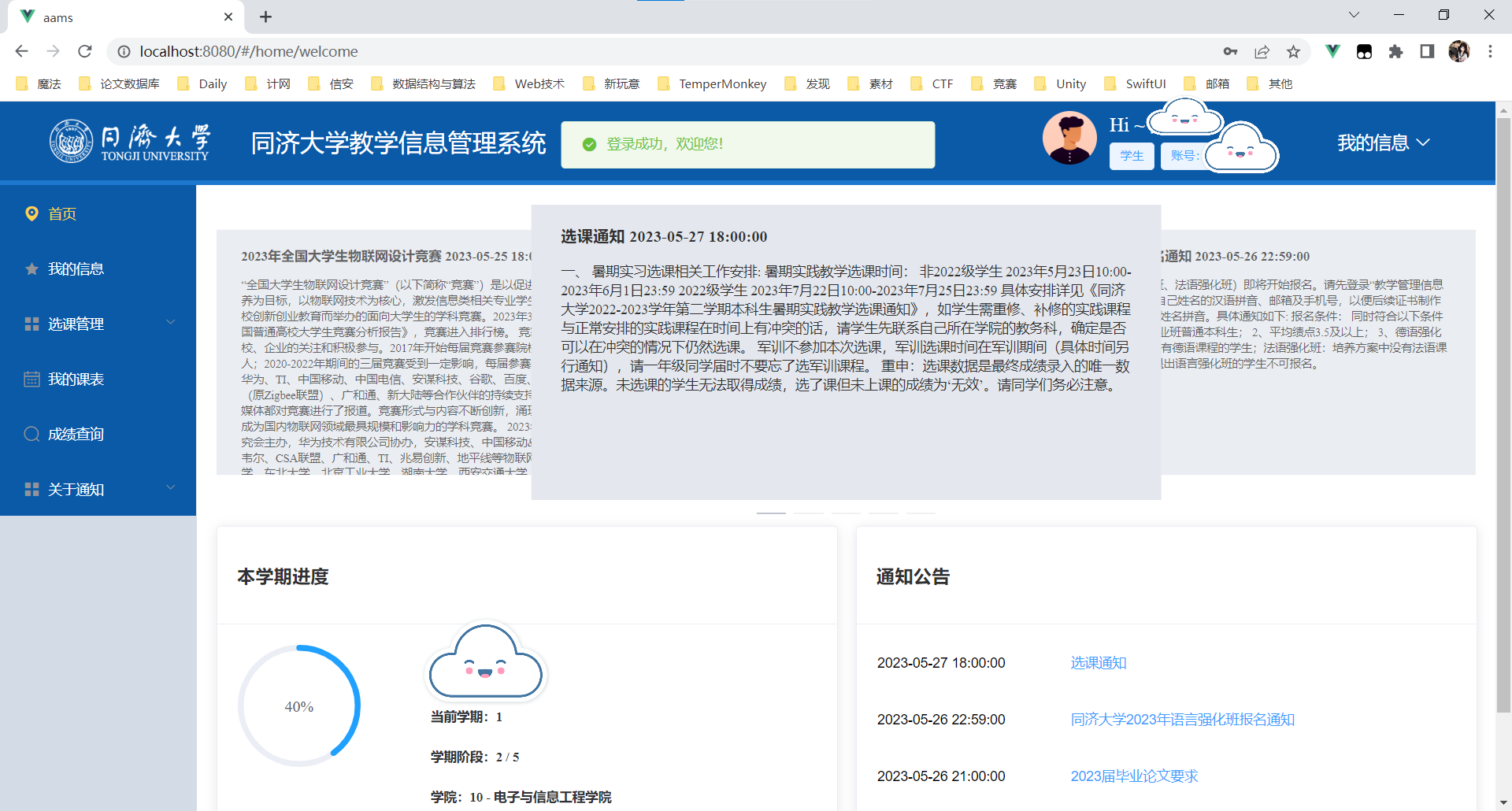Click the scrollbar down arrow

pos(1503,803)
